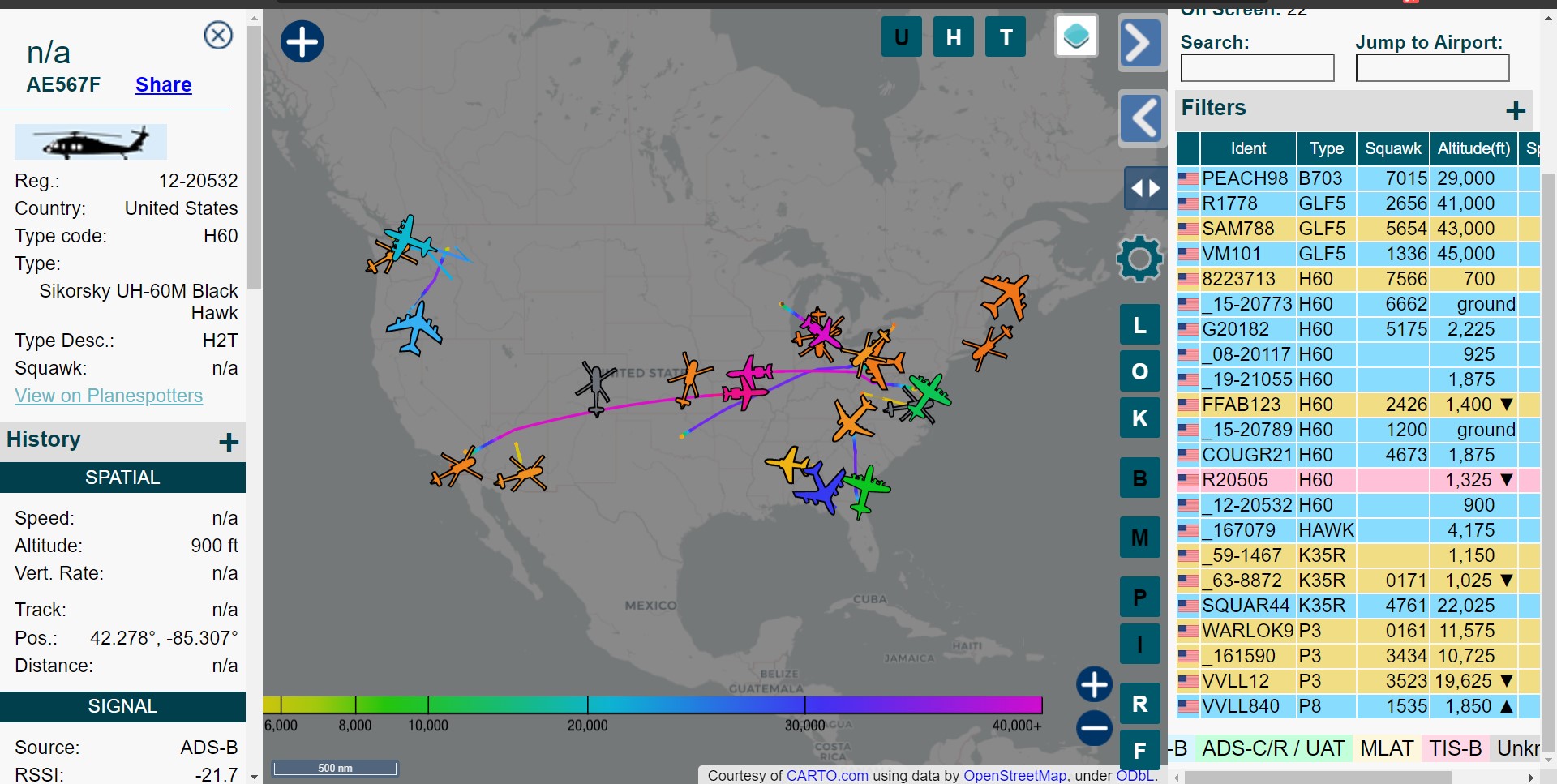Screen dimensions: 1557x784
Task: Click the CARTO.com attribution link
Action: click(x=827, y=776)
